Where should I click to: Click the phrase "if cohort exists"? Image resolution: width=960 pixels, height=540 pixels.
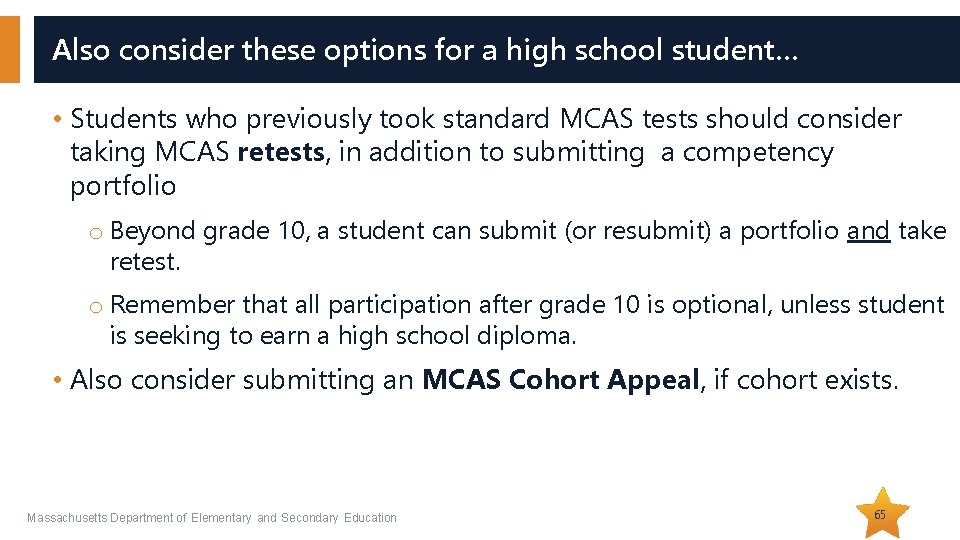coord(802,380)
